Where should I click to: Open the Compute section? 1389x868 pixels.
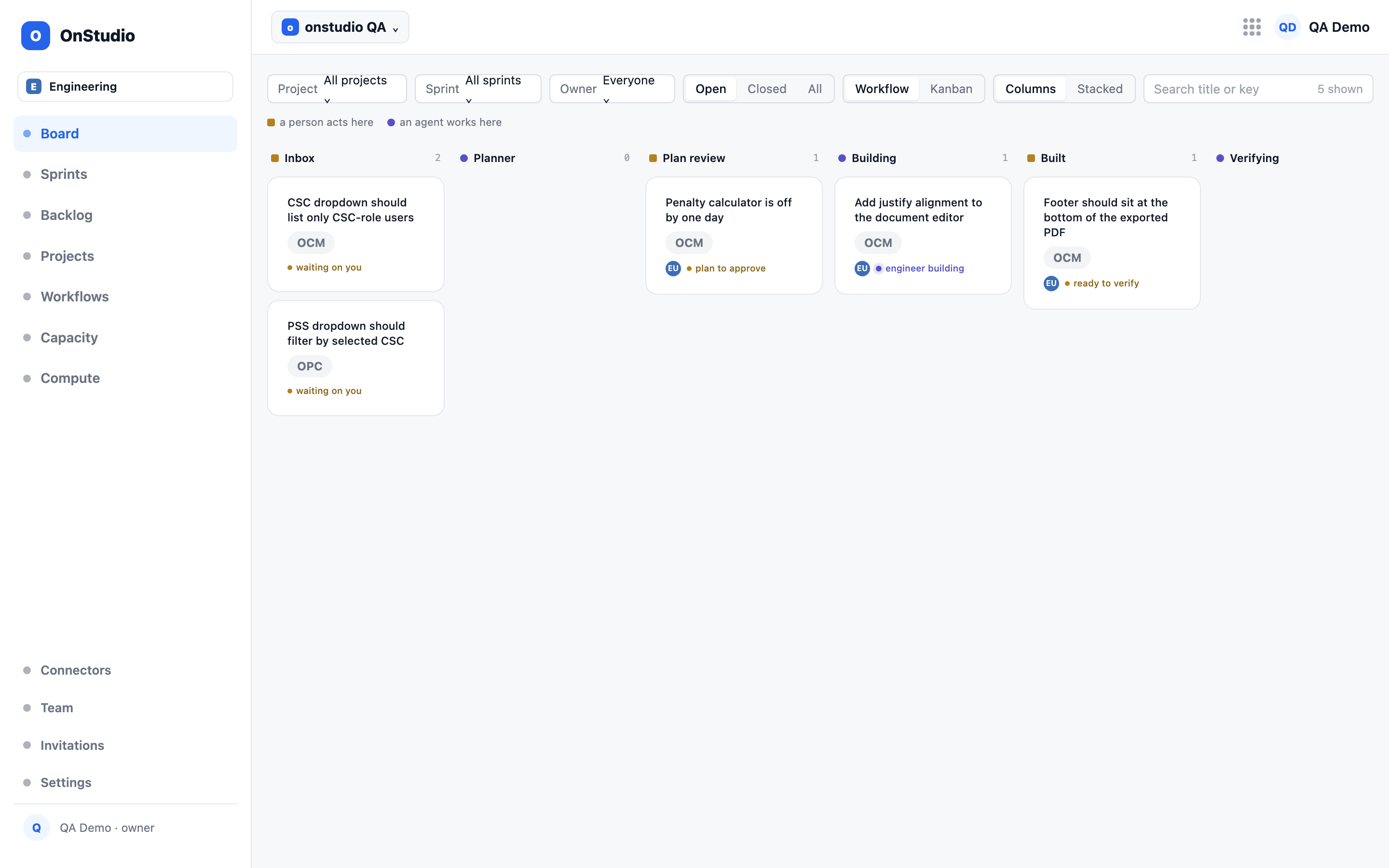click(x=125, y=379)
